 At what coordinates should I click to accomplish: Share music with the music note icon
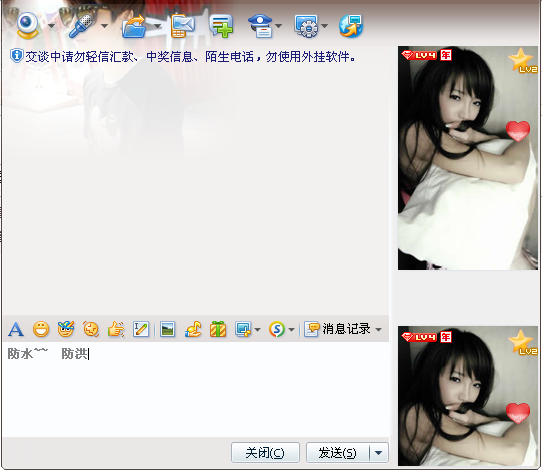tap(193, 329)
